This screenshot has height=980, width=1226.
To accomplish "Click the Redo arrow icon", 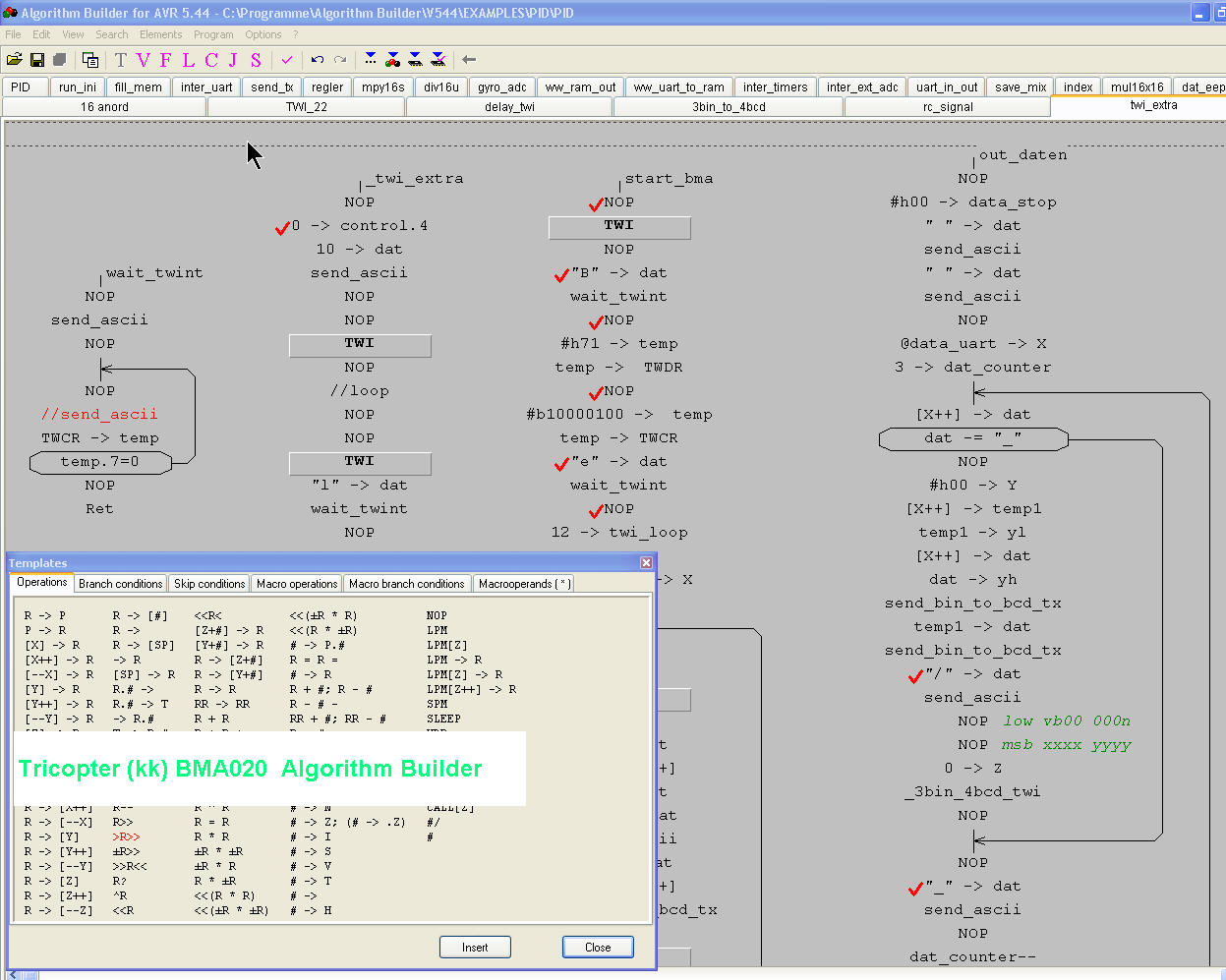I will 340,60.
